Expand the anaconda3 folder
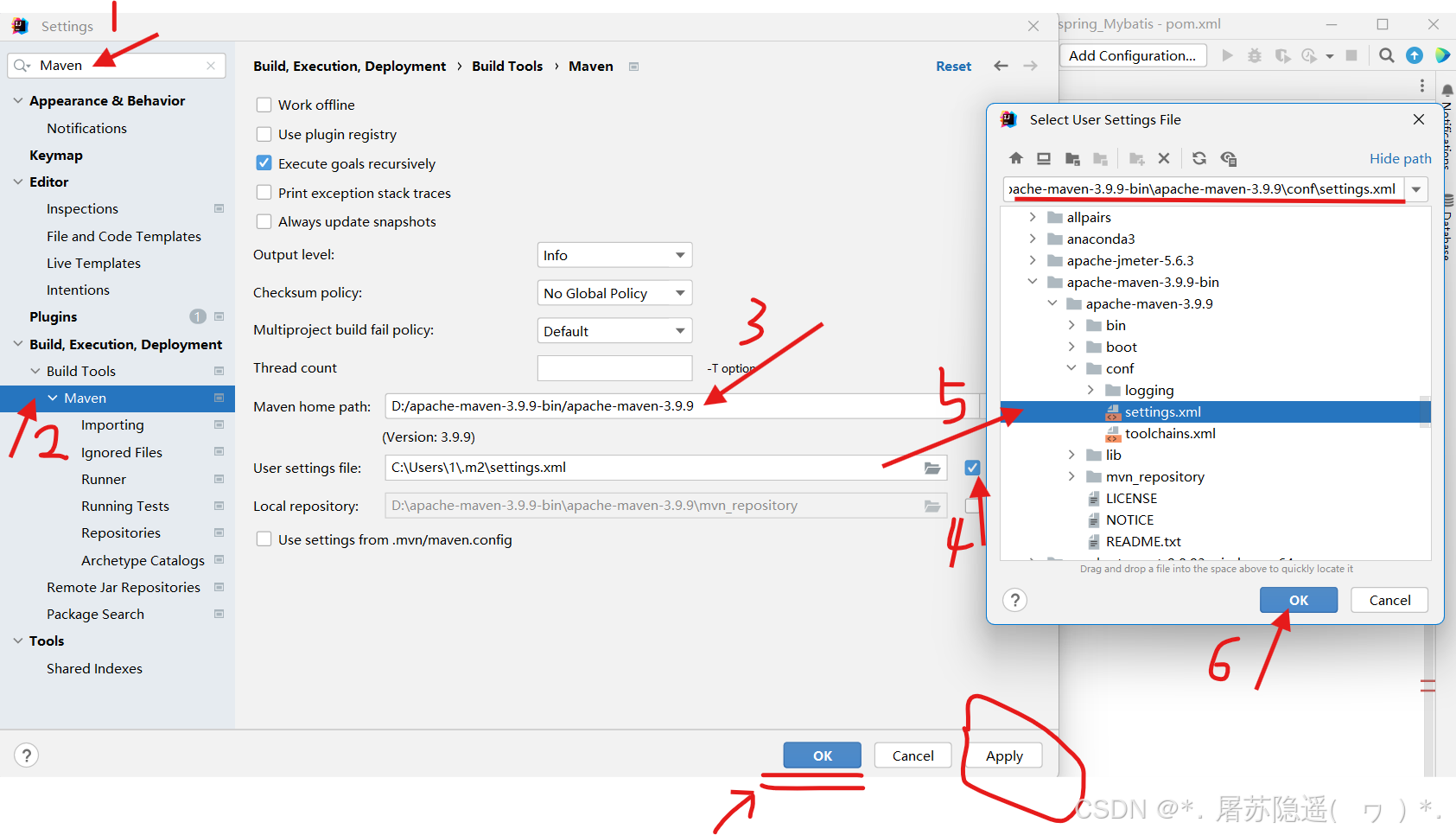 [1033, 239]
